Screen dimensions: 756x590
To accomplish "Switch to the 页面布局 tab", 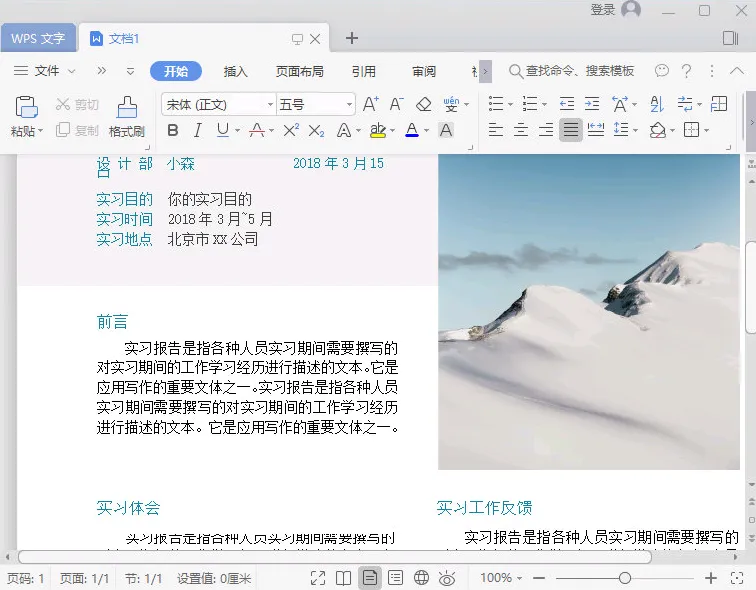I will (x=299, y=71).
